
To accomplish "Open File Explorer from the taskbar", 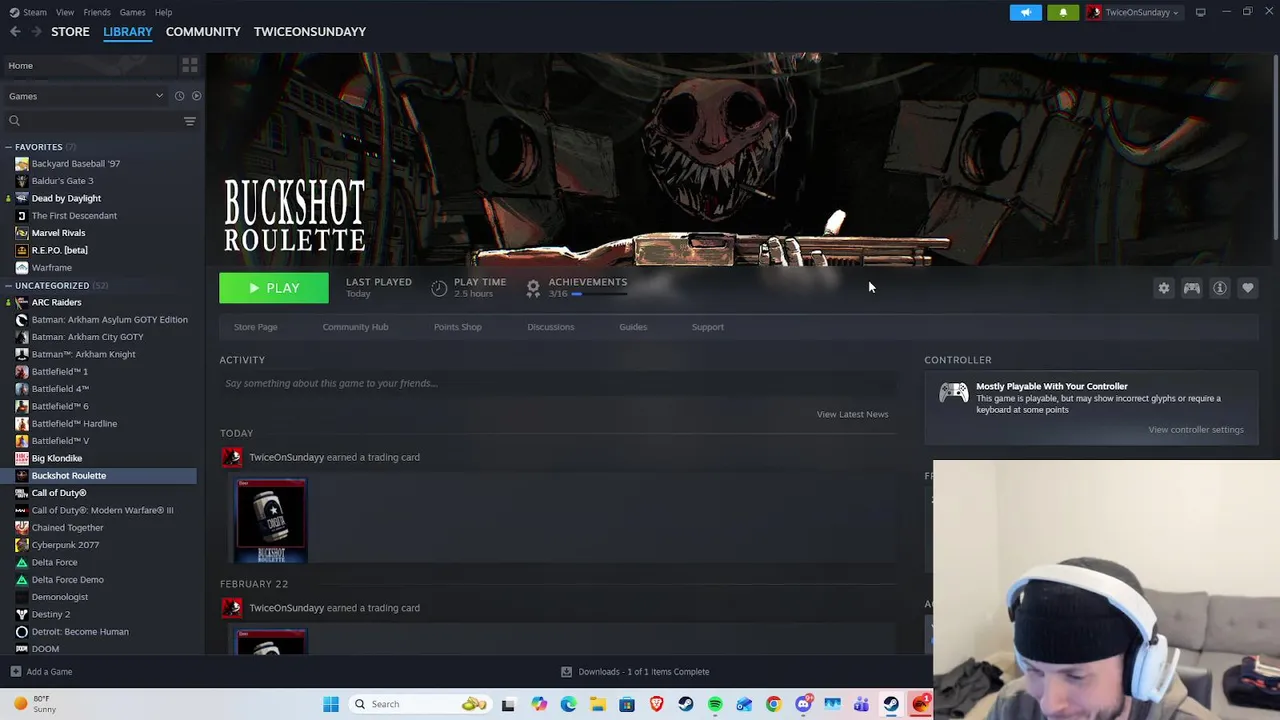I will [598, 704].
